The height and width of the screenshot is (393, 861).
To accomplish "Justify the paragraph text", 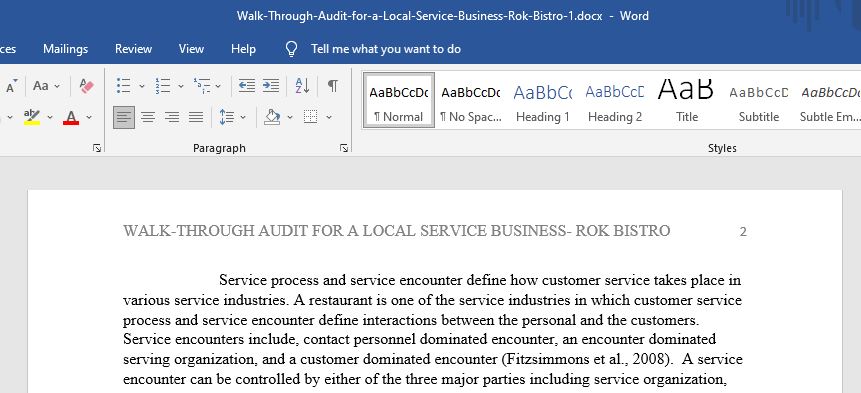I will 196,117.
